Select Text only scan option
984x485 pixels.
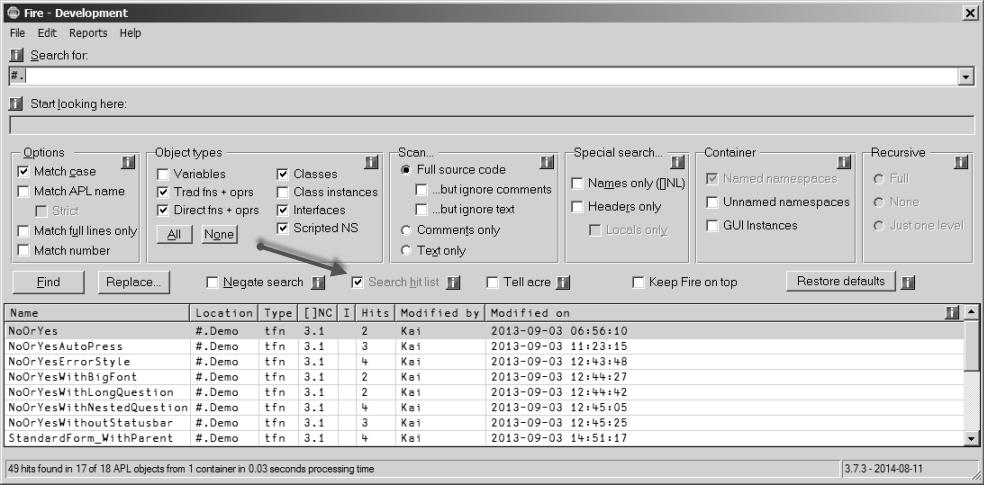(x=406, y=250)
